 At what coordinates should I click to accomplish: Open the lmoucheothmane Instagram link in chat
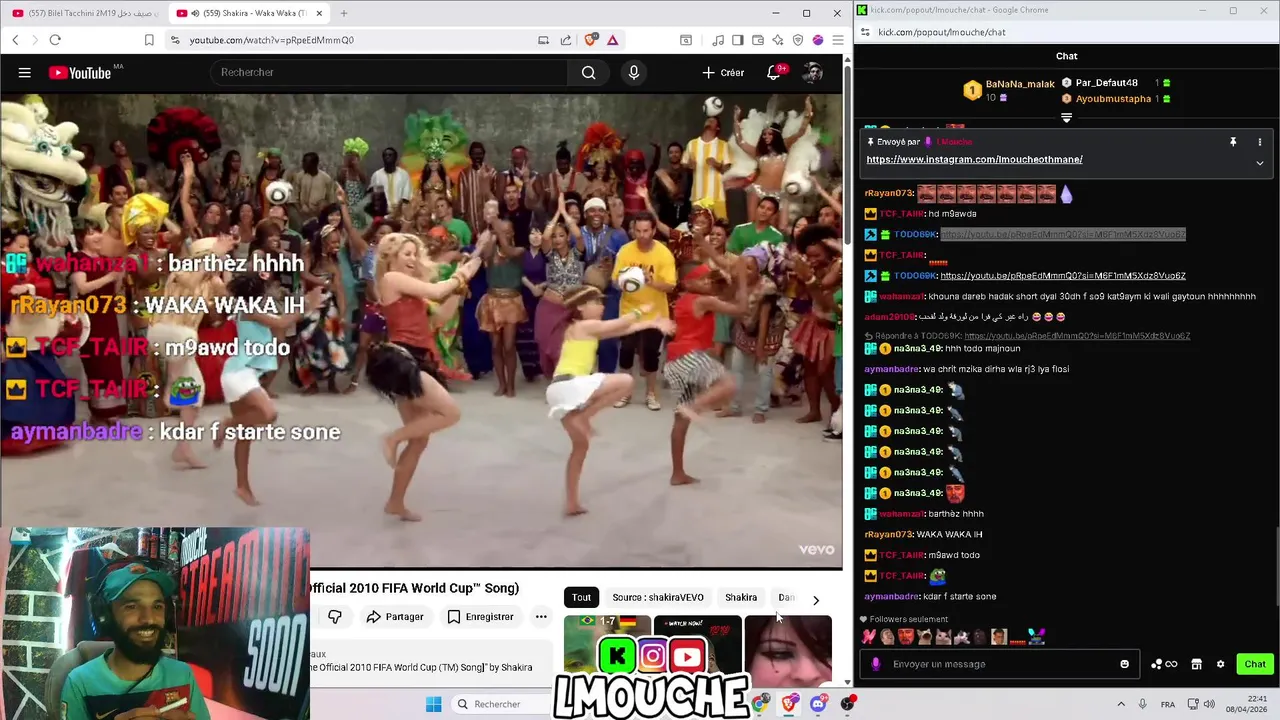point(974,159)
